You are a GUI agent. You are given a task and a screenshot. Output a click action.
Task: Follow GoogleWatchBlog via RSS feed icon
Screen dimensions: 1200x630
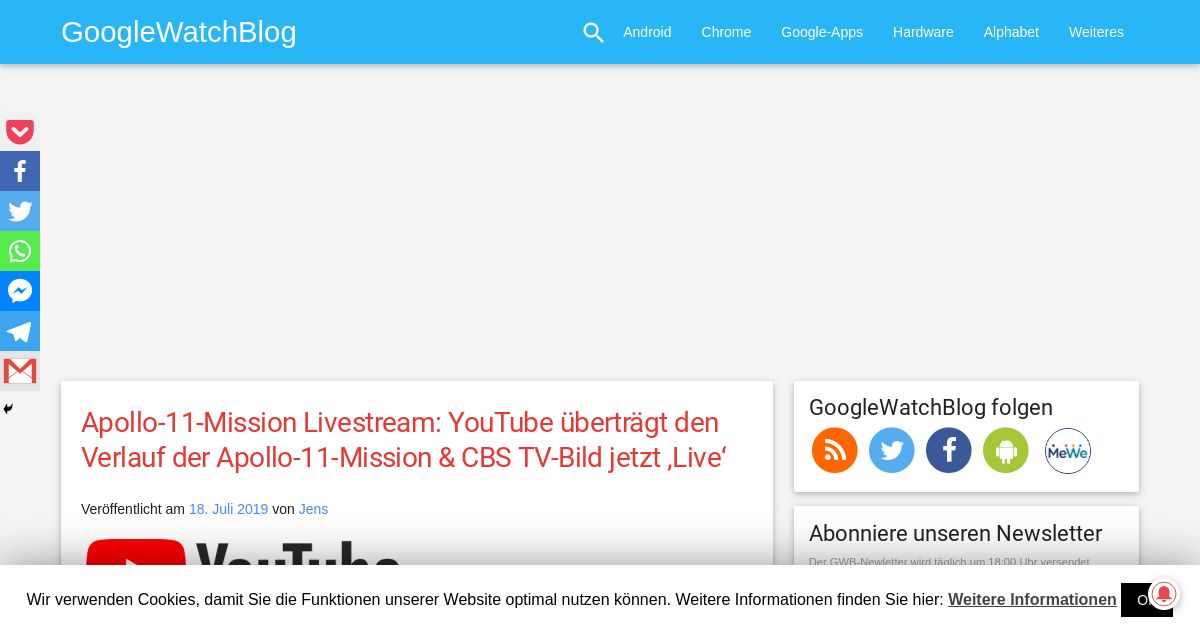click(x=835, y=450)
